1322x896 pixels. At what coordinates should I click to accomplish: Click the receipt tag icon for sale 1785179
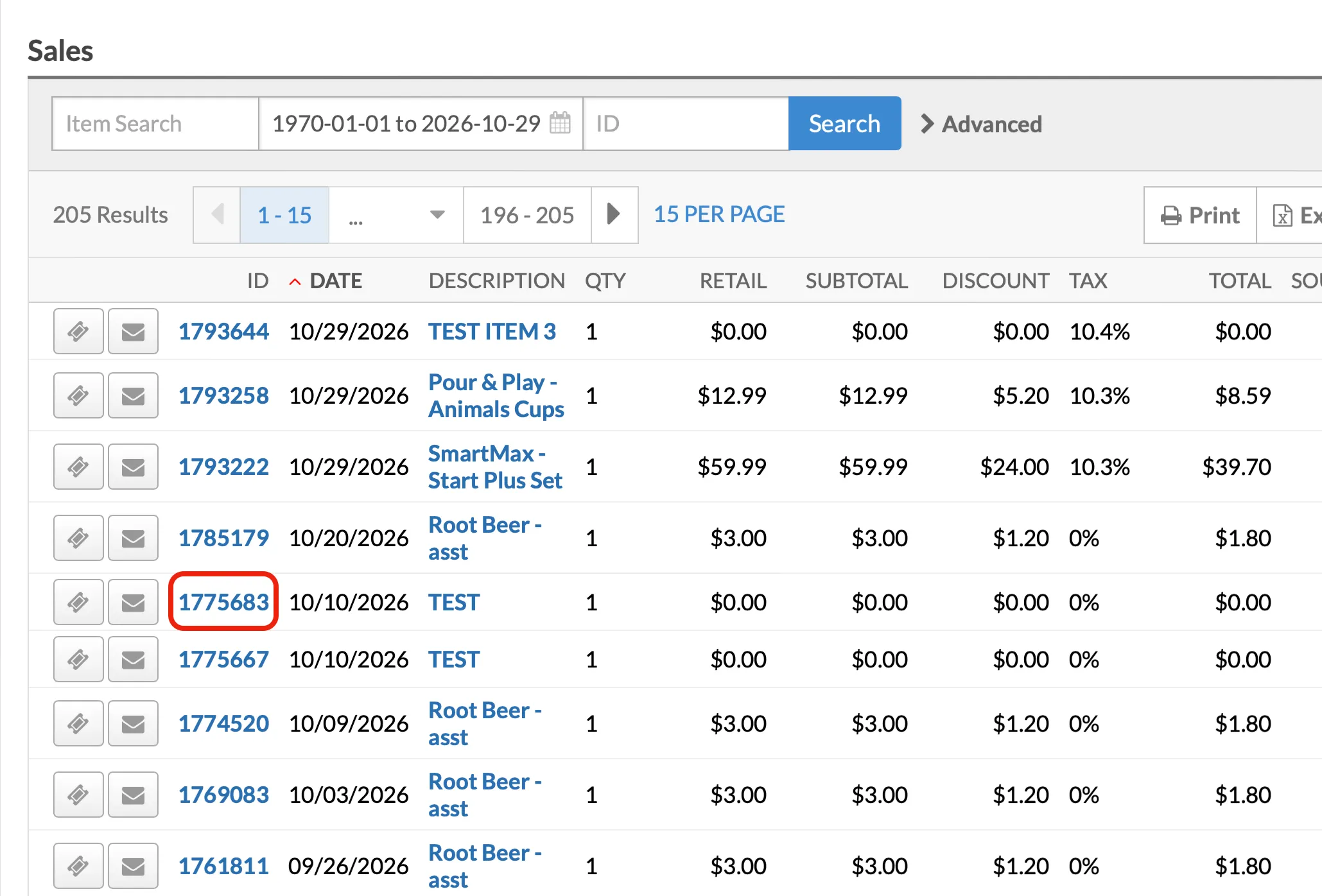click(x=78, y=538)
